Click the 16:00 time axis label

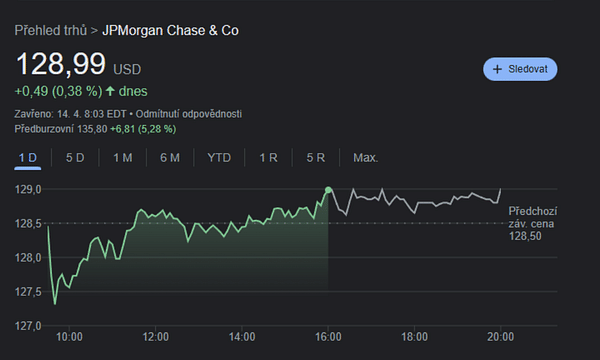point(328,337)
